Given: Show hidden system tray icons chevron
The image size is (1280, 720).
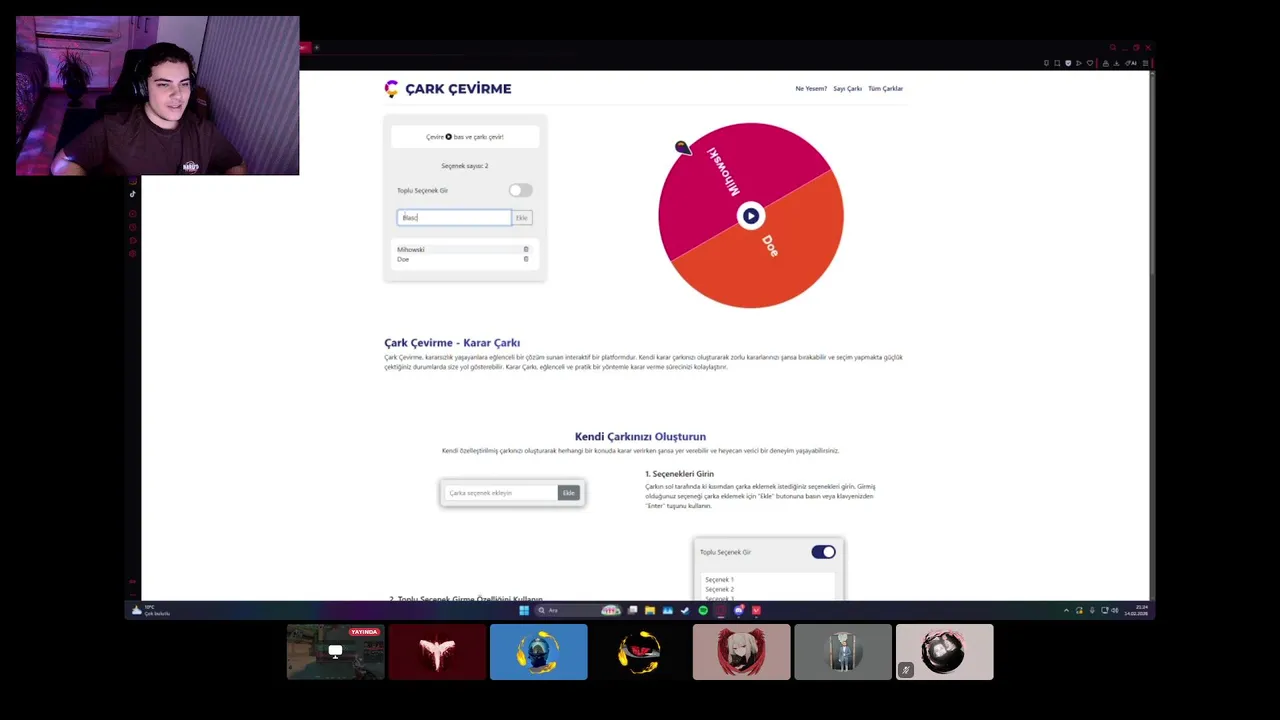Looking at the screenshot, I should click(x=1066, y=610).
